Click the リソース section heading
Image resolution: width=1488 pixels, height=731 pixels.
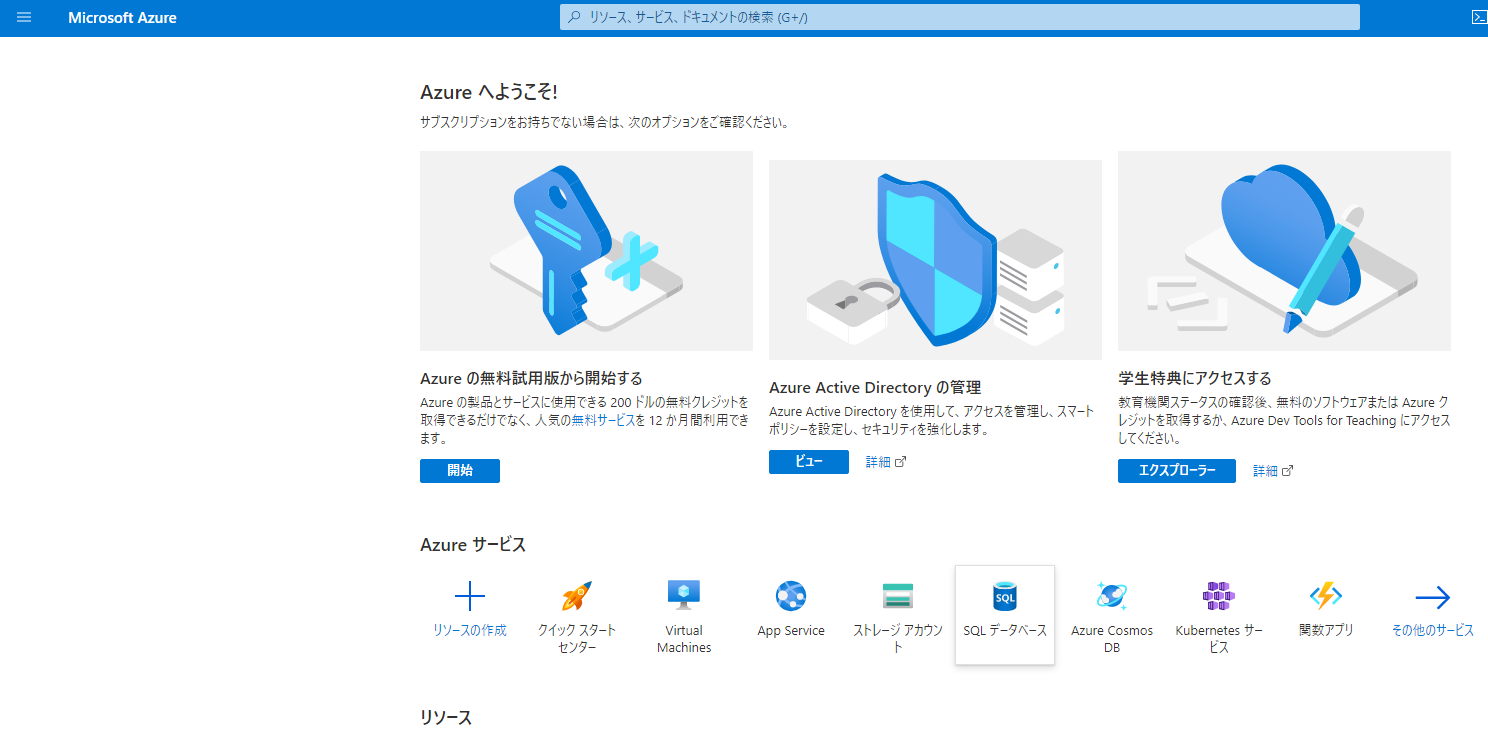[x=446, y=718]
